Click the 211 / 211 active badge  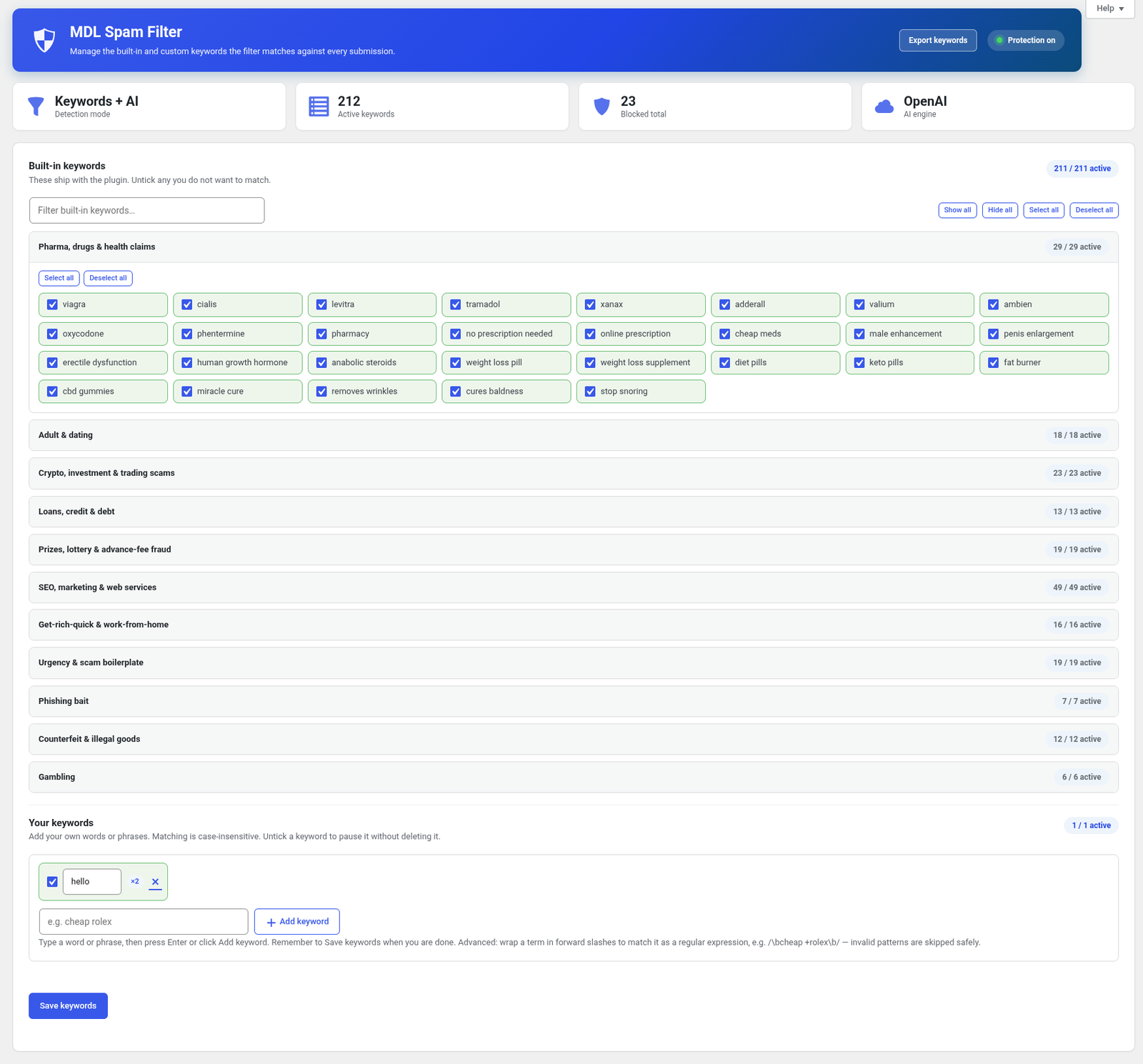click(1082, 169)
